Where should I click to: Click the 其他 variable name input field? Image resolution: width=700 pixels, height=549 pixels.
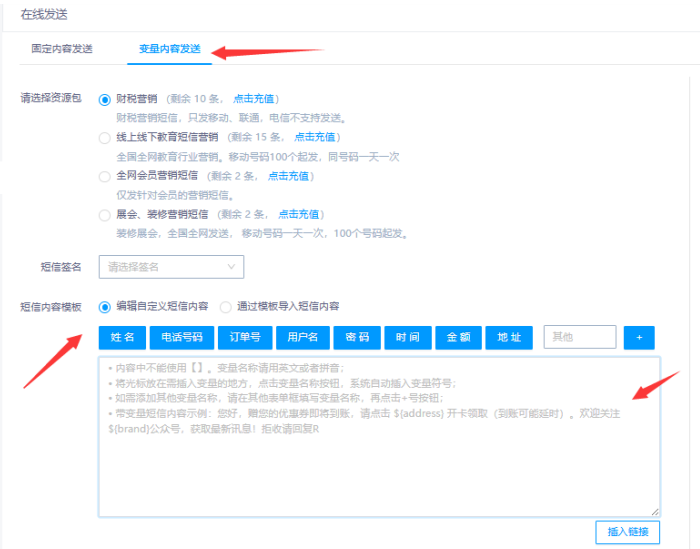tap(579, 338)
